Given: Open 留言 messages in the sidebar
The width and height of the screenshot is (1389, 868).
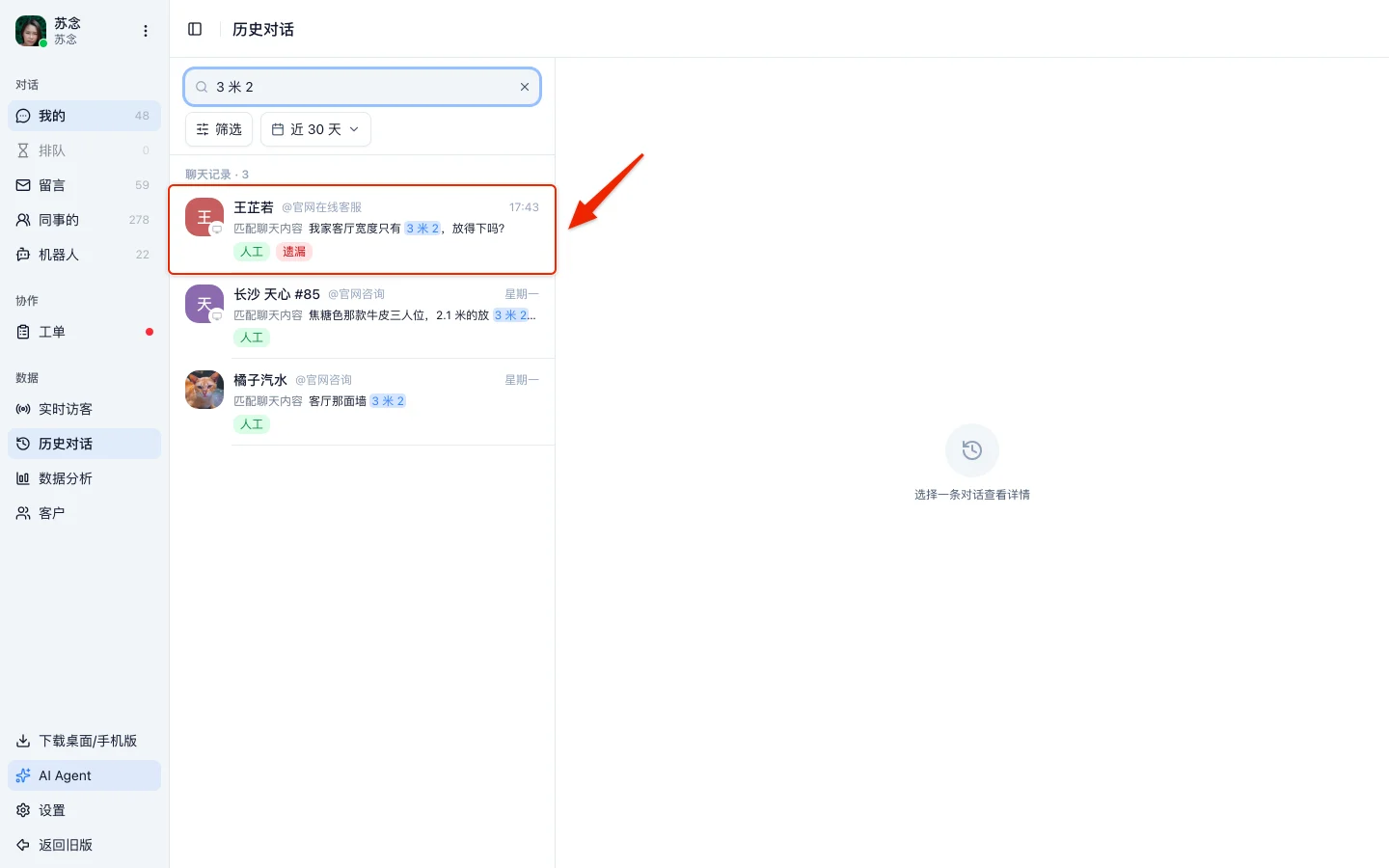Looking at the screenshot, I should pyautogui.click(x=84, y=185).
